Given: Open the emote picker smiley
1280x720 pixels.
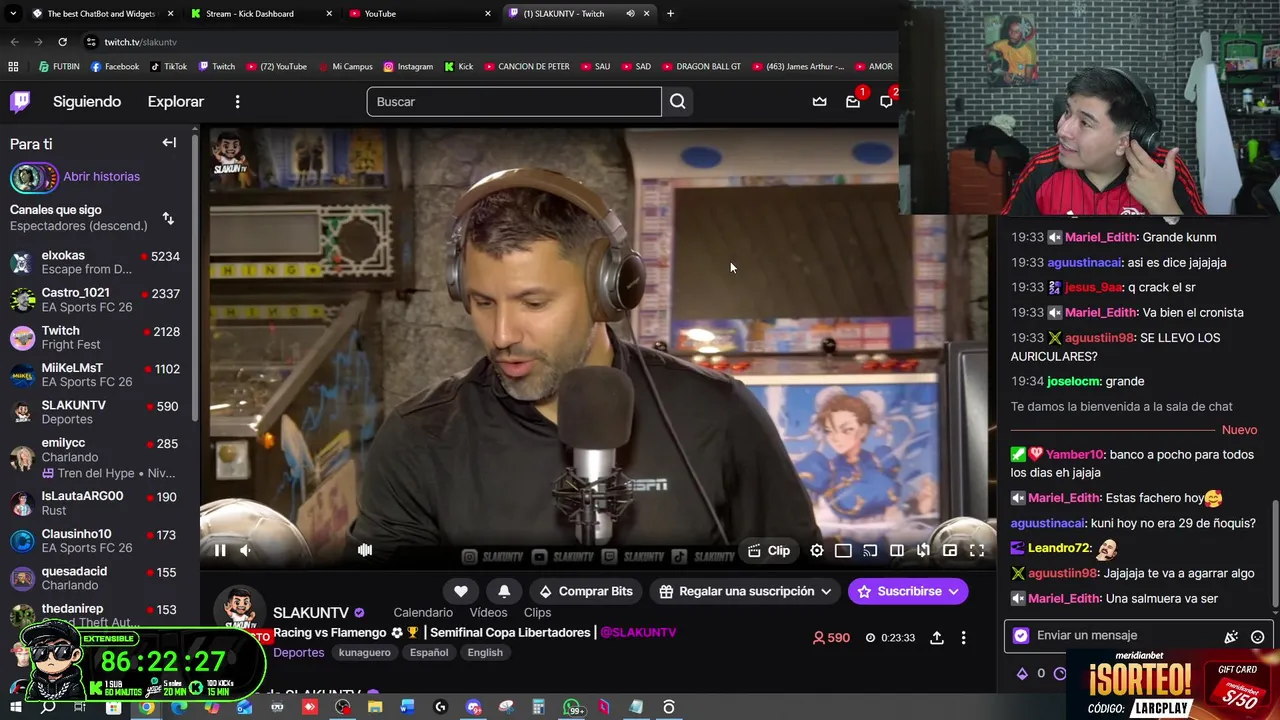Looking at the screenshot, I should point(1258,636).
